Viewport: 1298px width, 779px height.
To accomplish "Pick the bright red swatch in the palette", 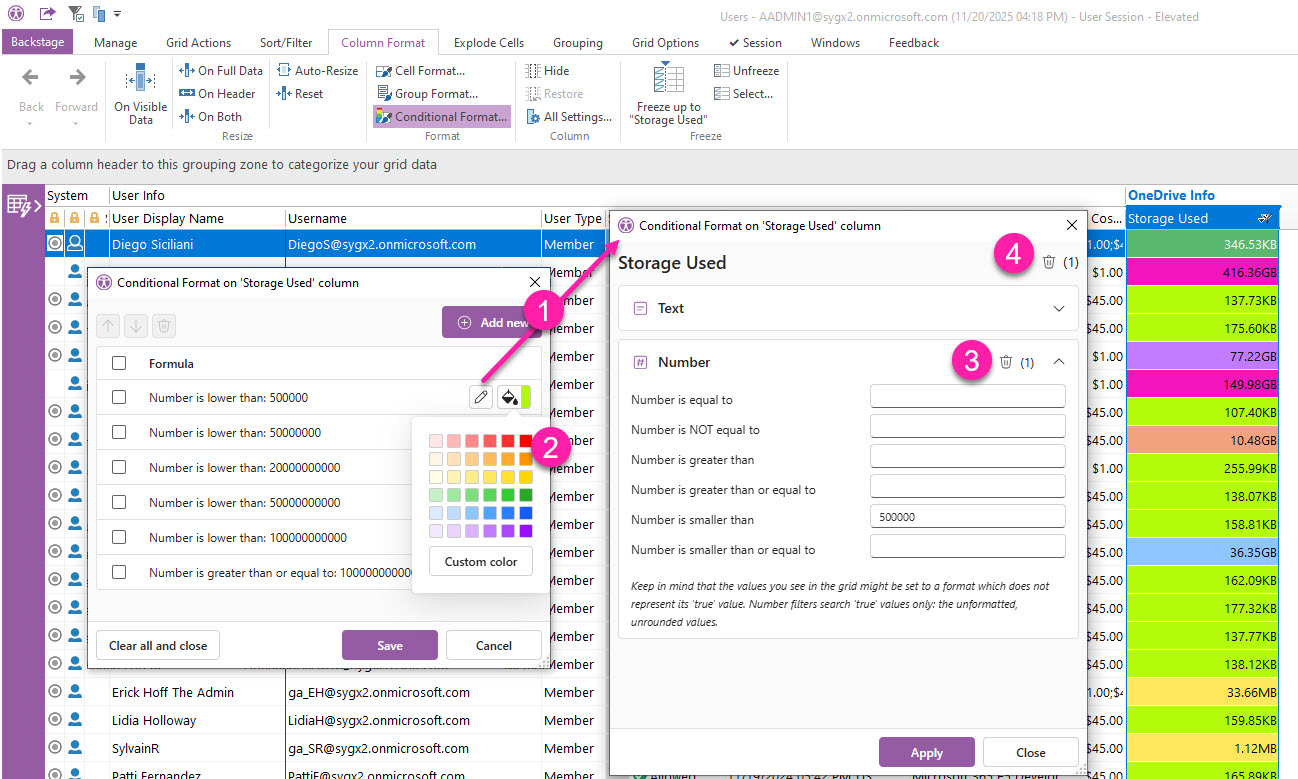I will point(525,441).
